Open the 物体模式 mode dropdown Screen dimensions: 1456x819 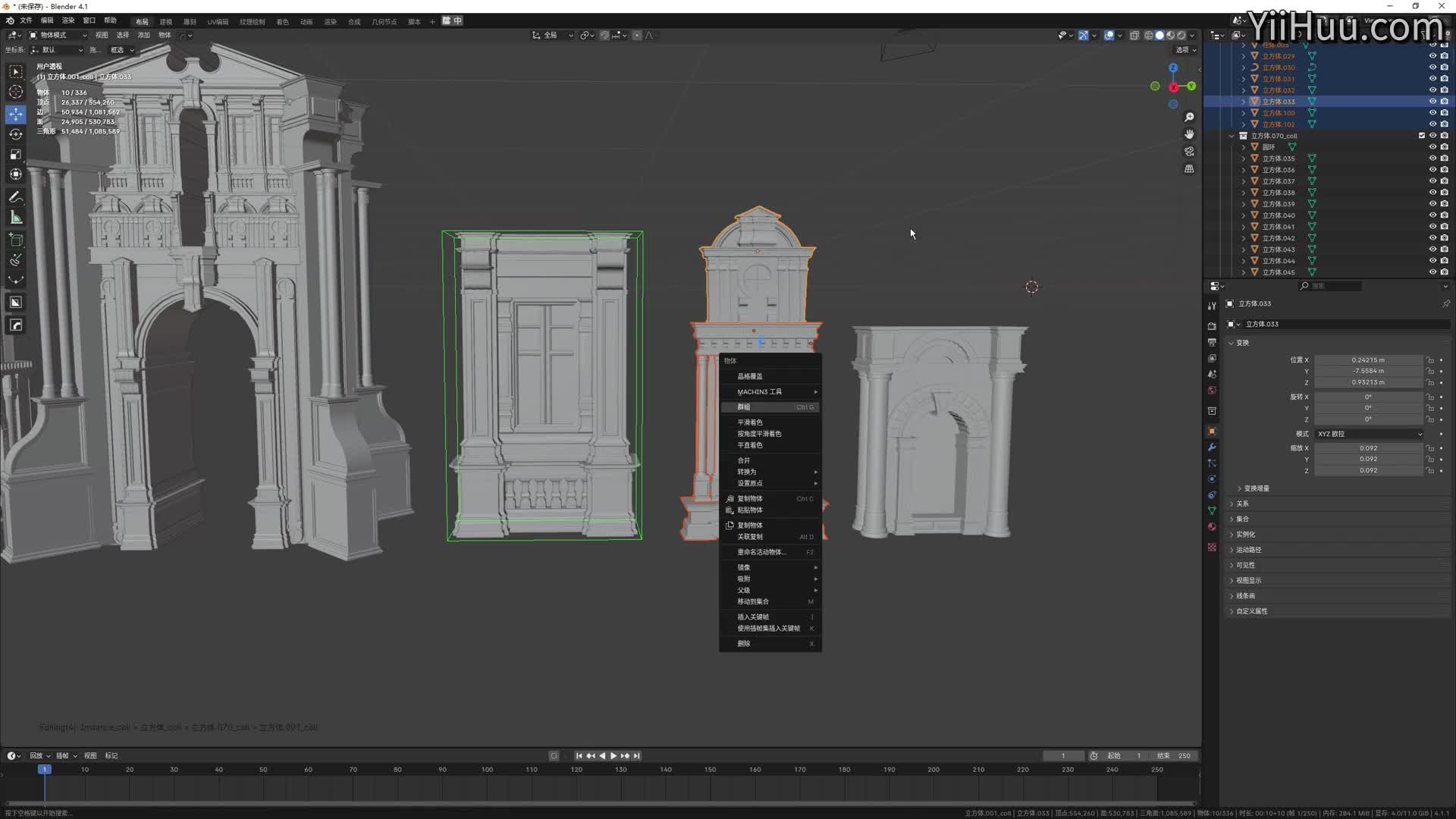pos(58,35)
